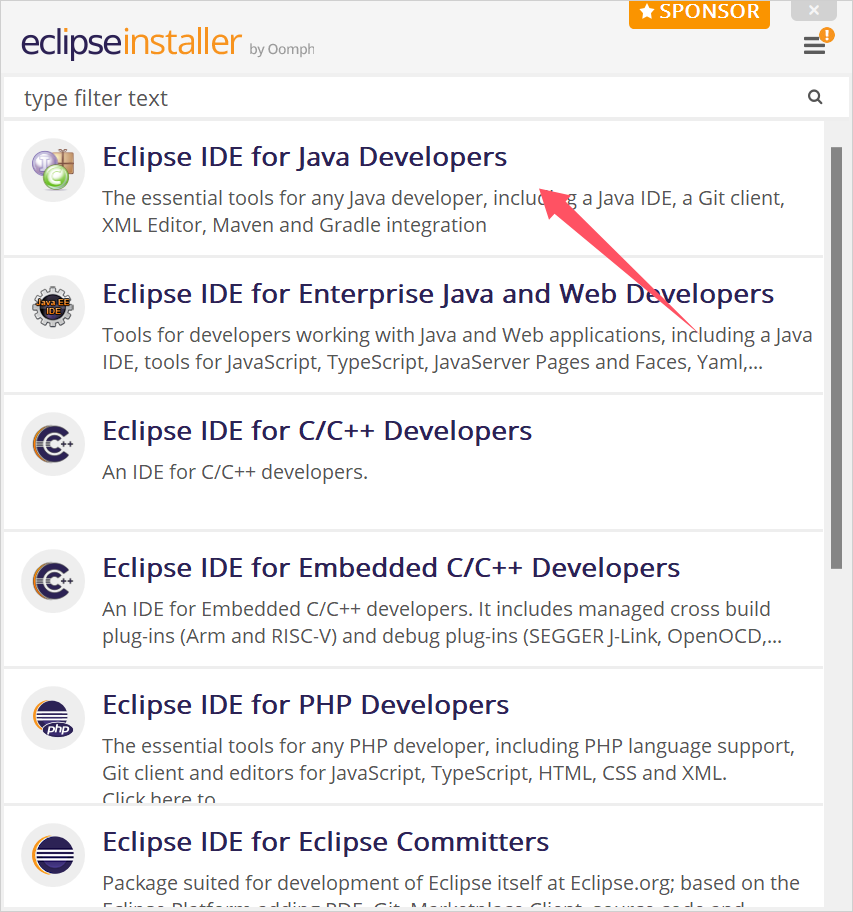The width and height of the screenshot is (853, 912).
Task: Select Eclipse IDE for C/C++ Developers
Action: tap(317, 431)
